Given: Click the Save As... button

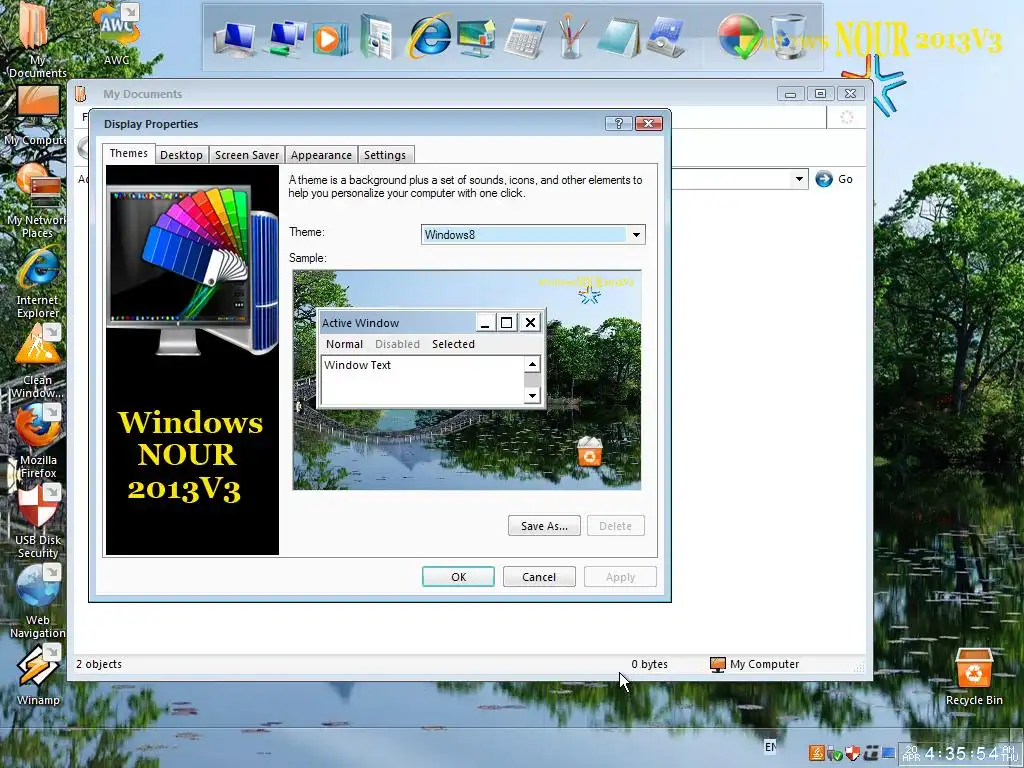Looking at the screenshot, I should tap(544, 526).
